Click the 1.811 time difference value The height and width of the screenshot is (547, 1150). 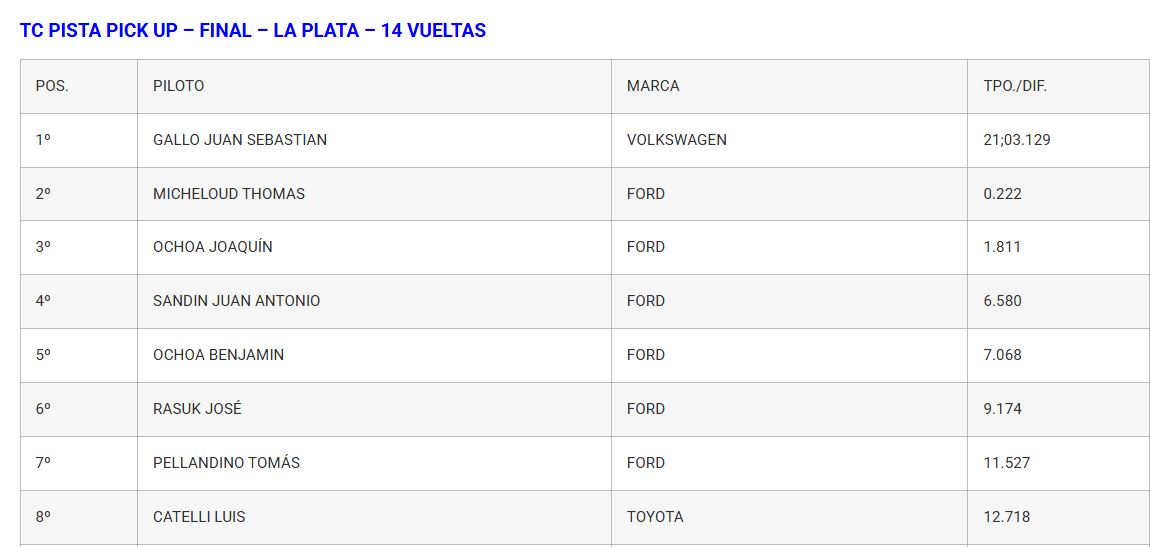pos(1002,247)
